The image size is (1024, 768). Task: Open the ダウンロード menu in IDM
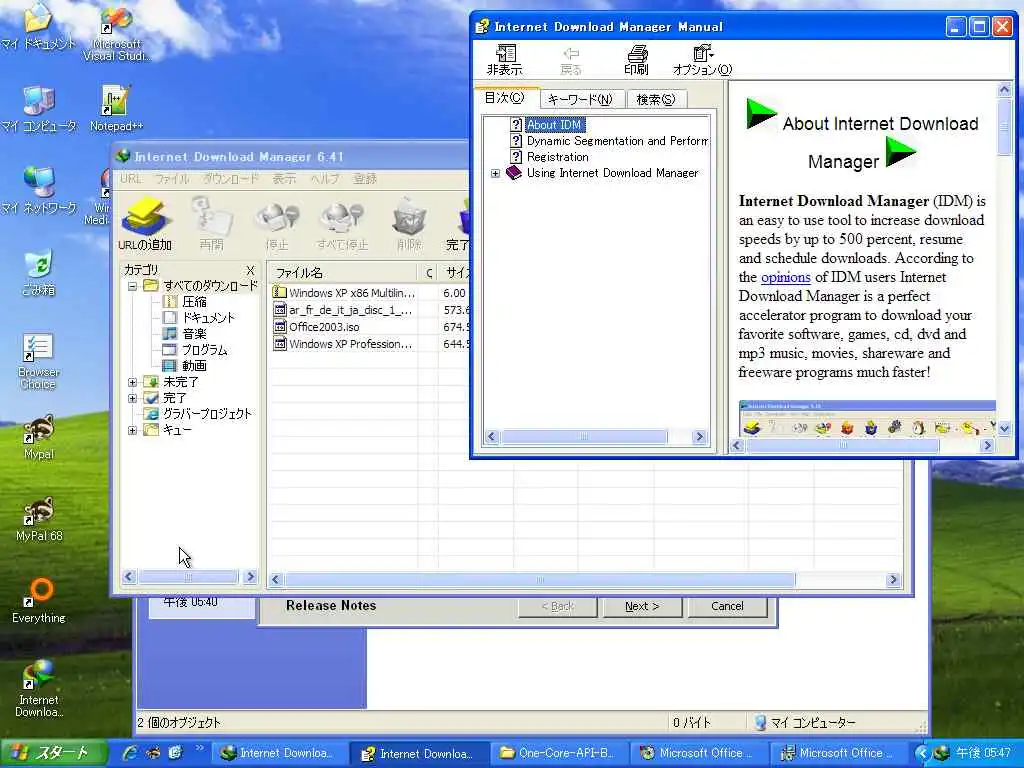pyautogui.click(x=231, y=179)
